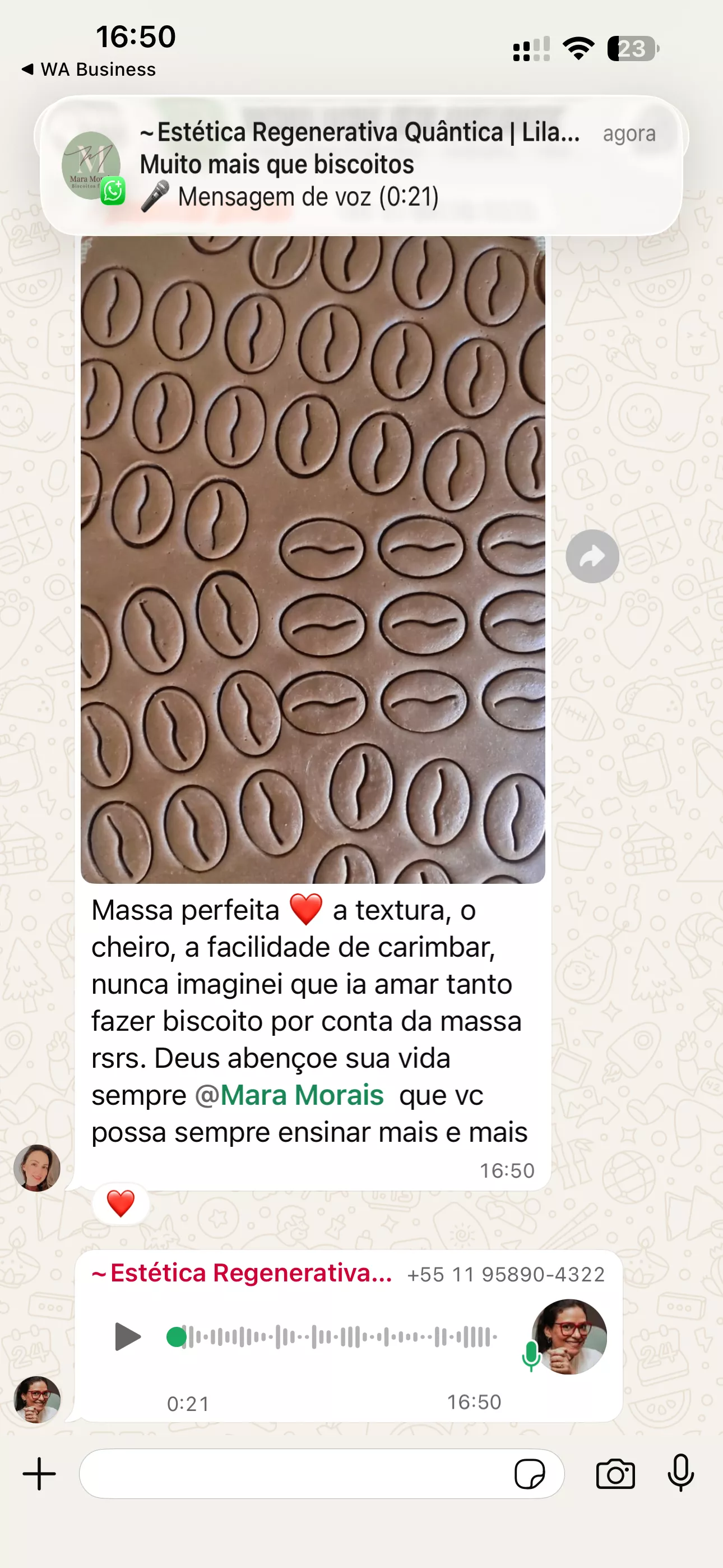Open the plus attachment menu
This screenshot has width=723, height=1568.
pos(39,1474)
